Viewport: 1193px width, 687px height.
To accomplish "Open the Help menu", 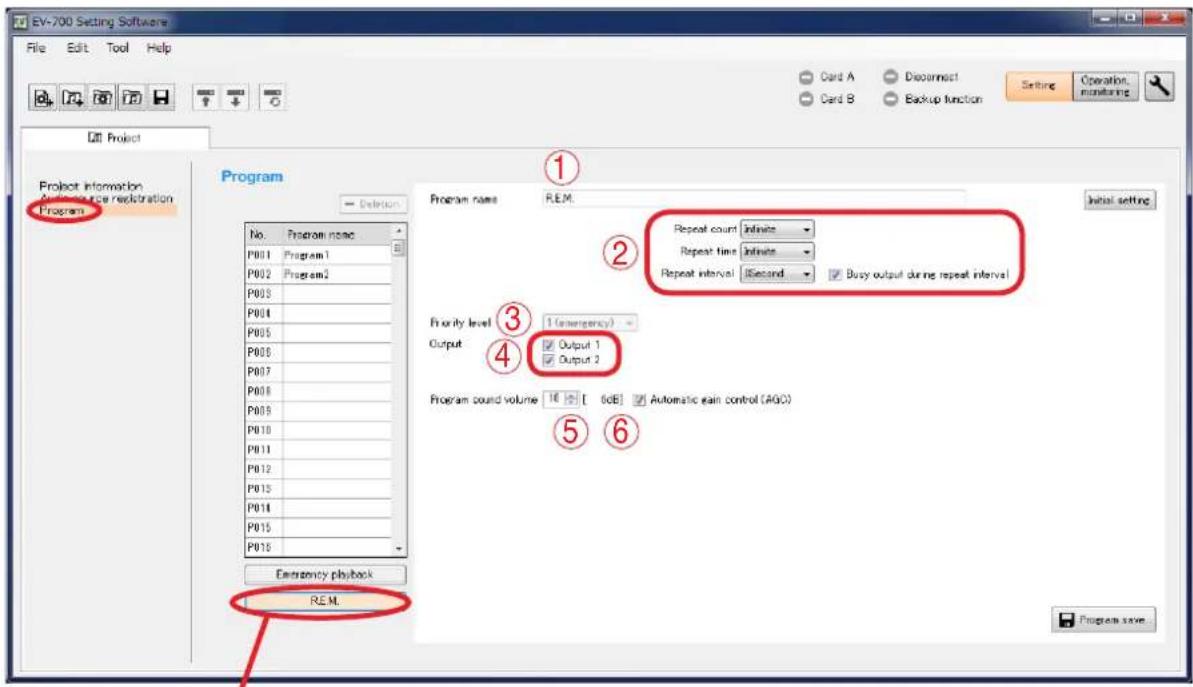I will click(159, 48).
